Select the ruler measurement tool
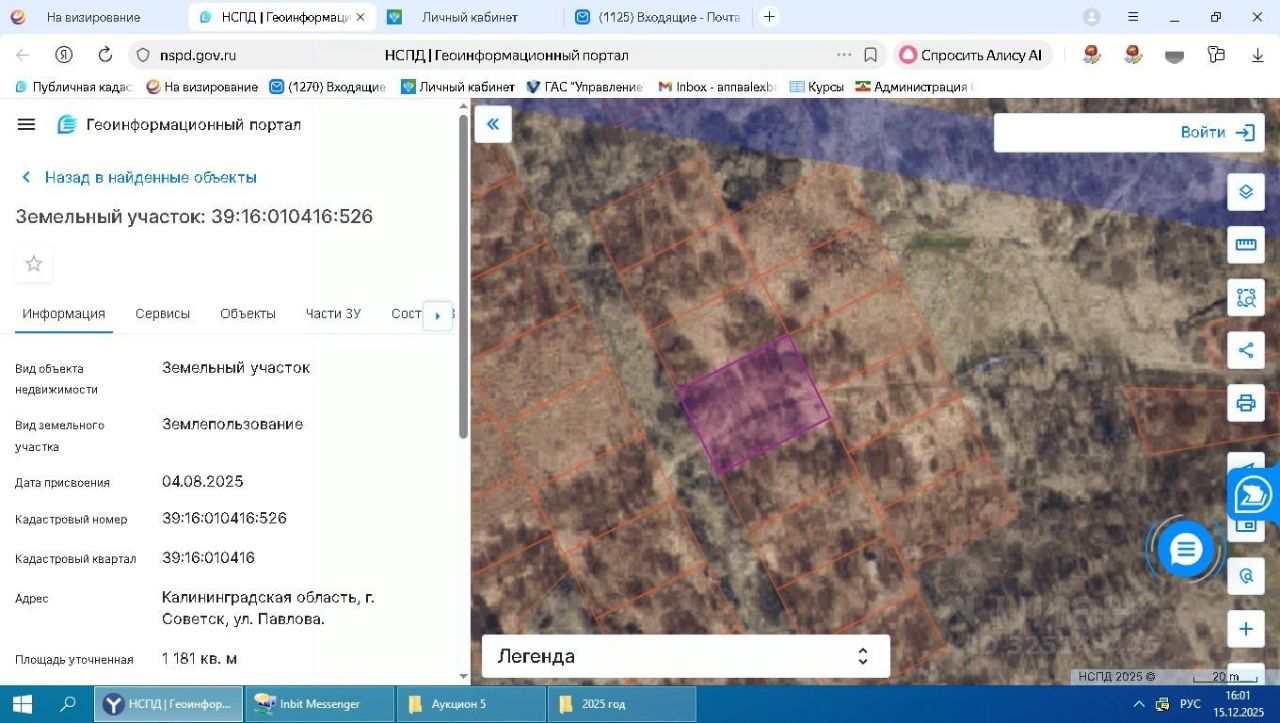Viewport: 1280px width, 723px height. 1246,244
